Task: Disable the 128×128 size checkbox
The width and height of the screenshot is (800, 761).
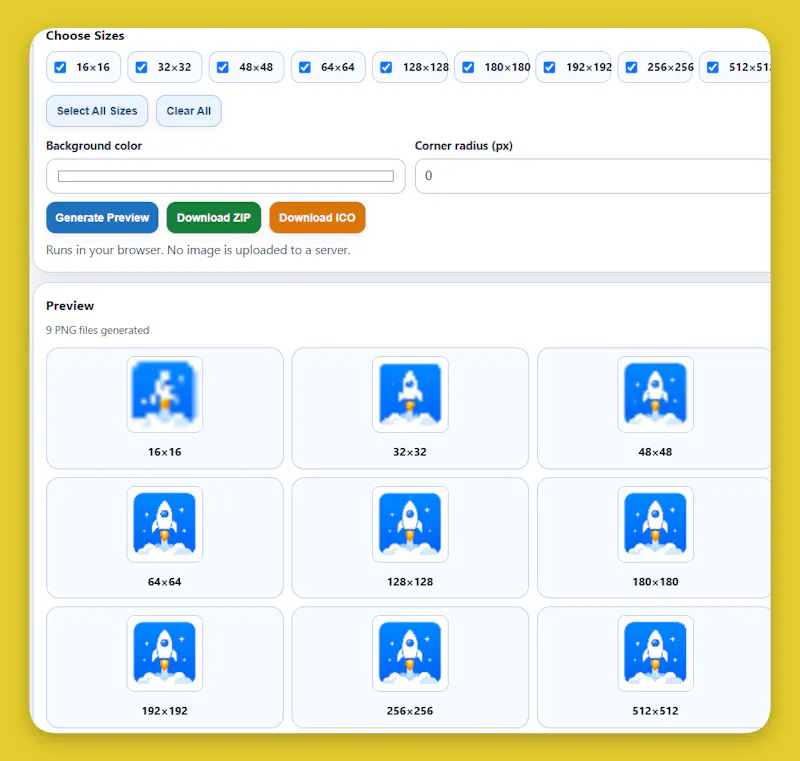Action: click(x=386, y=67)
